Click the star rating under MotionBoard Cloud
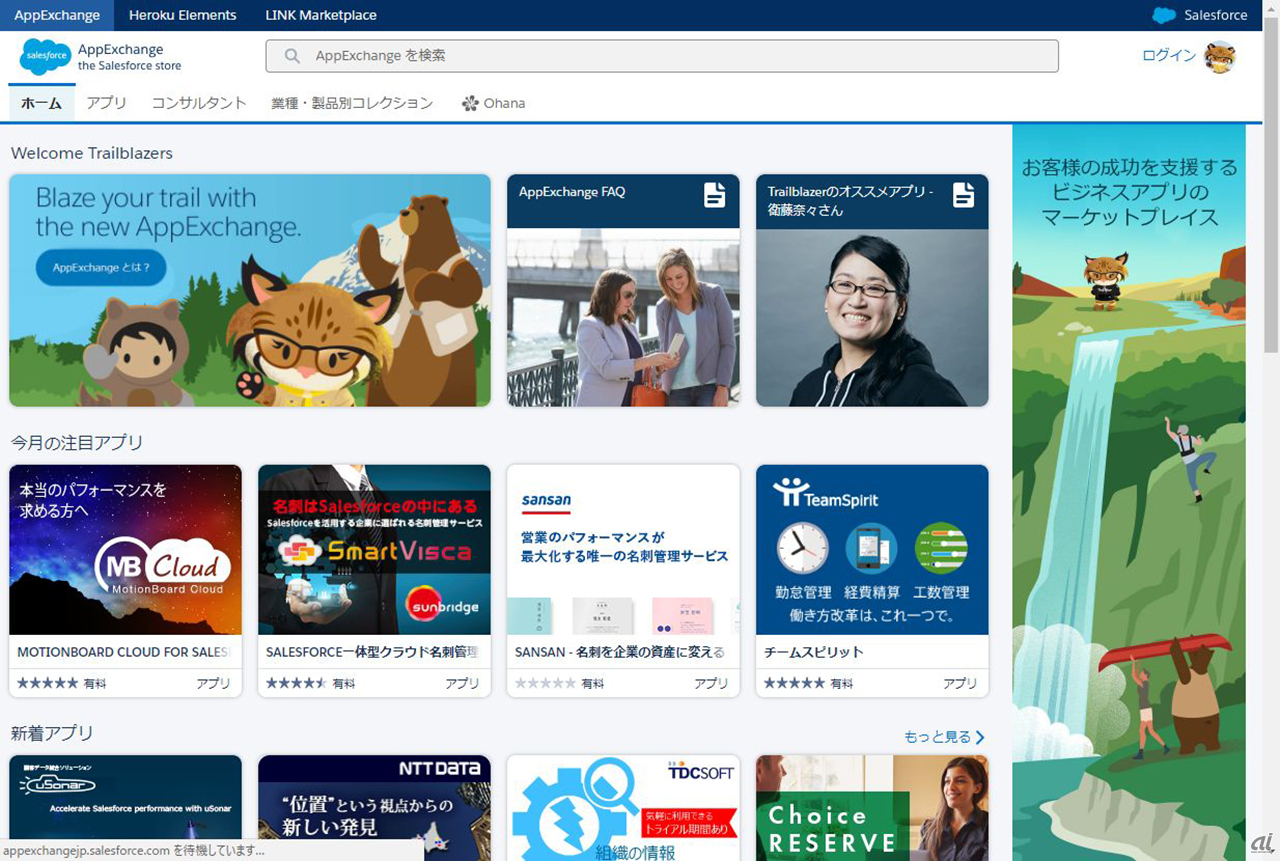1280x861 pixels. (x=47, y=683)
